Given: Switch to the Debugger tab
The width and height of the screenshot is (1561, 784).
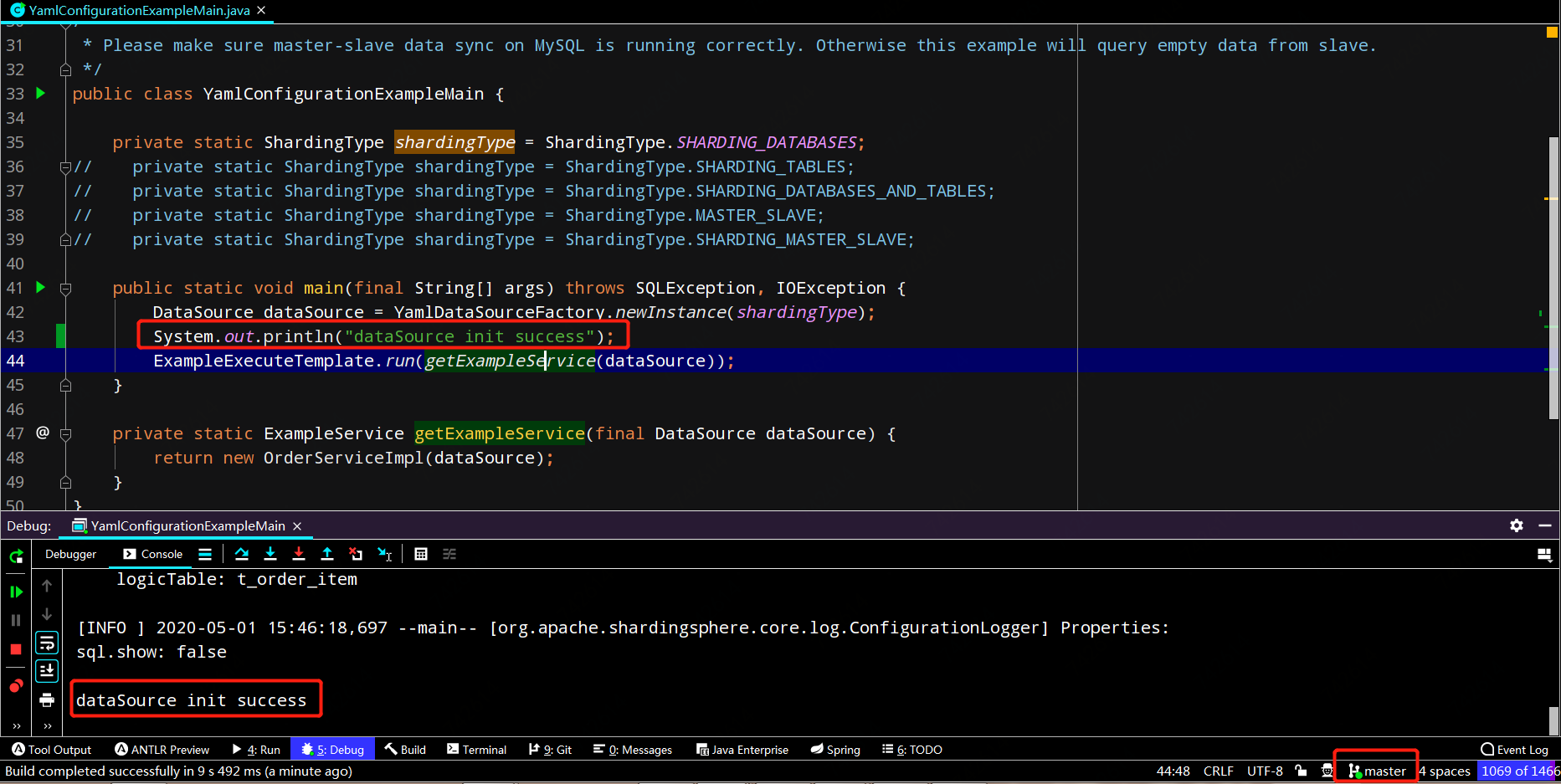Looking at the screenshot, I should coord(70,553).
